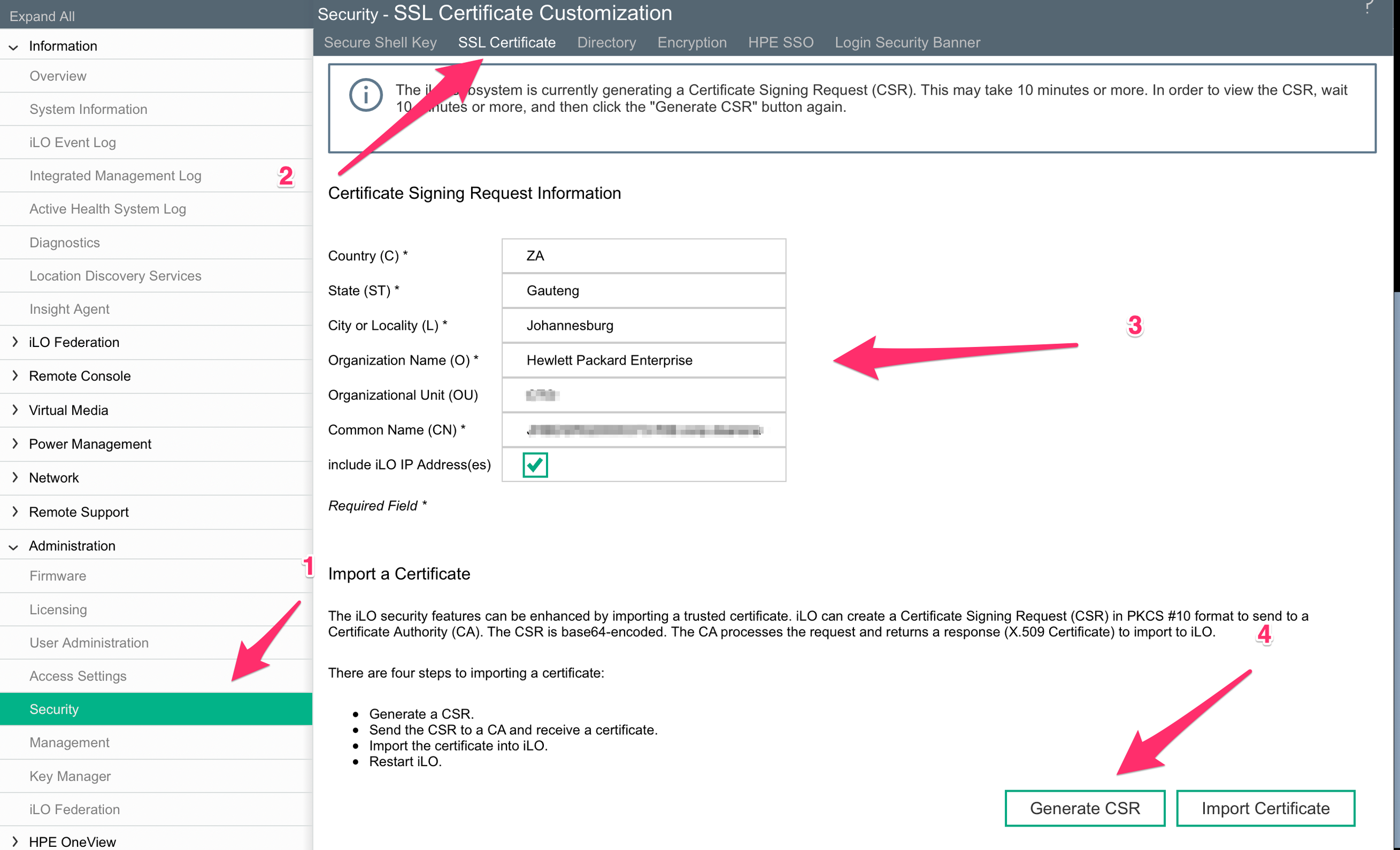
Task: Select the Encryption tab
Action: coord(692,43)
